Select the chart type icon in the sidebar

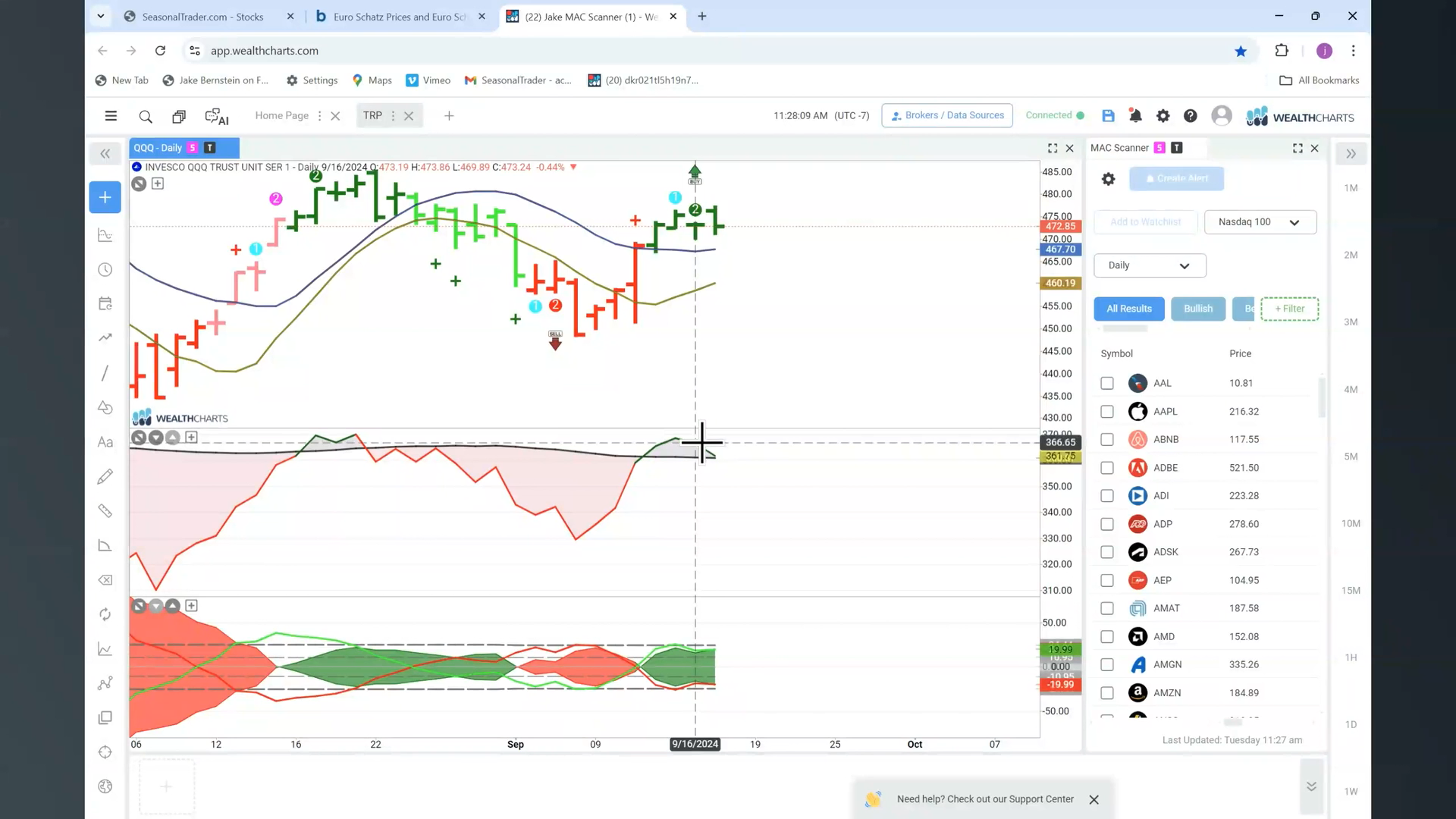pyautogui.click(x=105, y=235)
